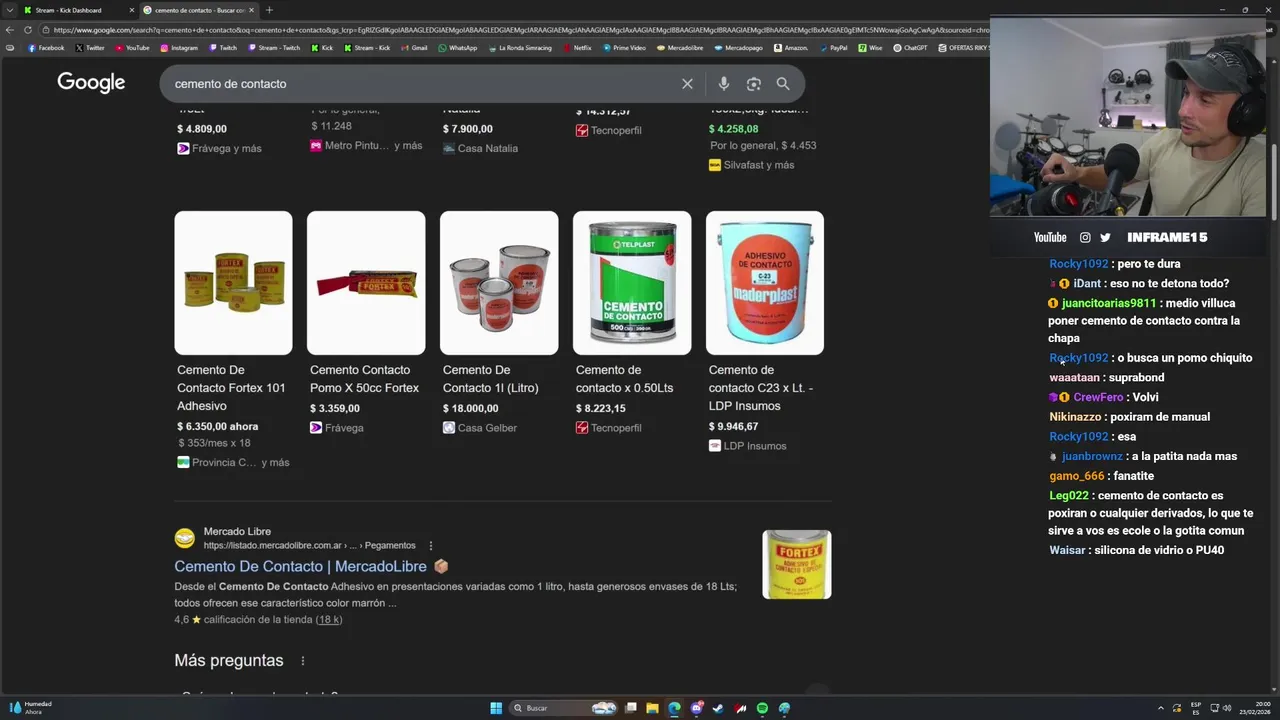
Task: Click the page vertical scrollbar
Action: pyautogui.click(x=1275, y=180)
